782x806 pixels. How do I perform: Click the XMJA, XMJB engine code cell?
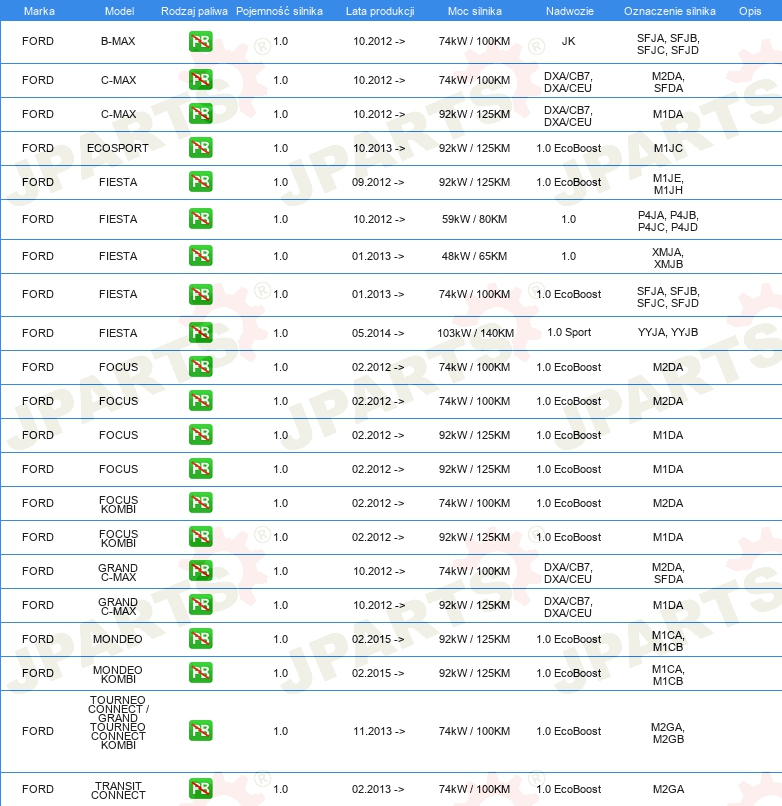pos(668,258)
